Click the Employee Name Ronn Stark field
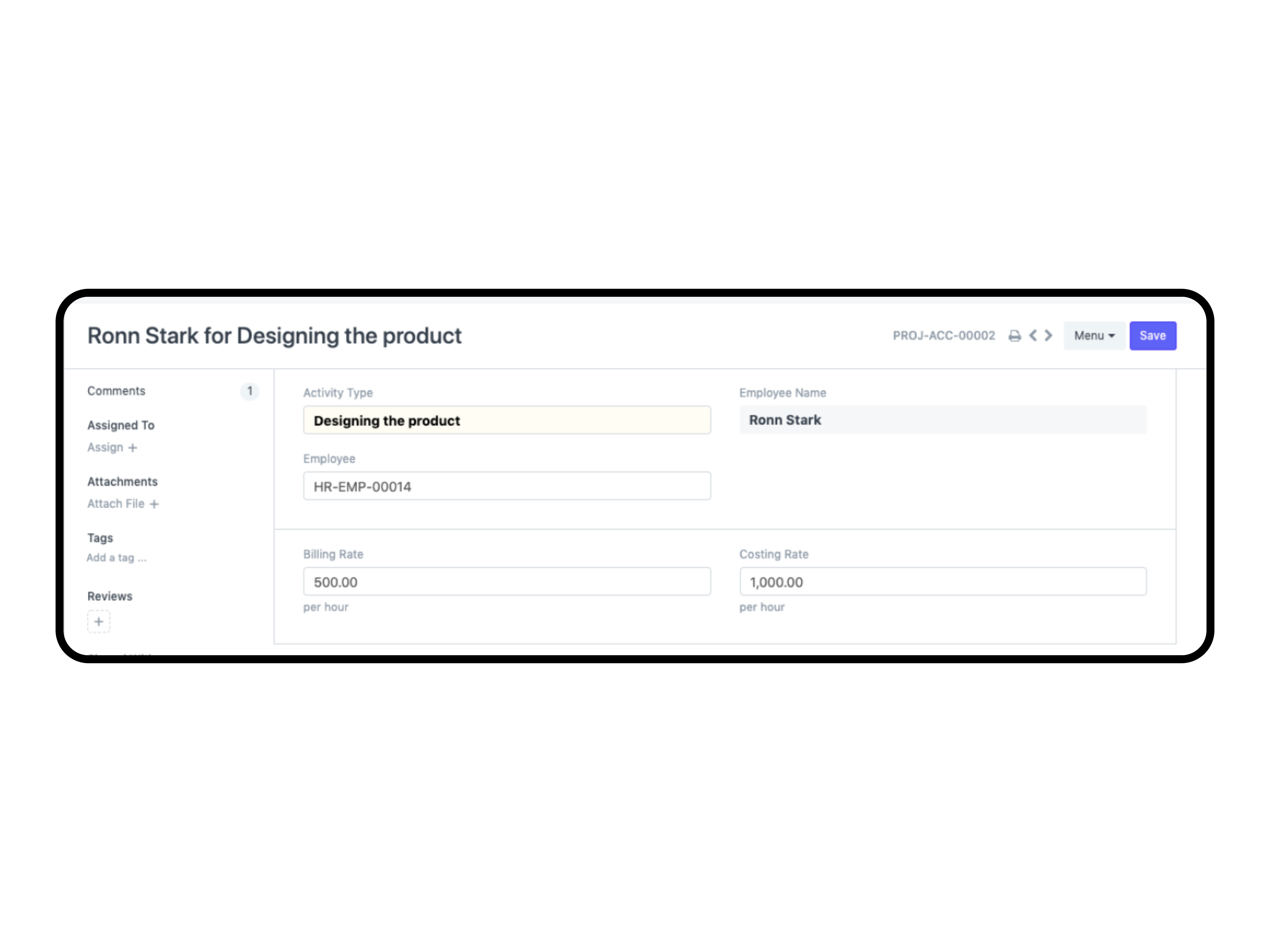The width and height of the screenshot is (1270, 952). [943, 420]
